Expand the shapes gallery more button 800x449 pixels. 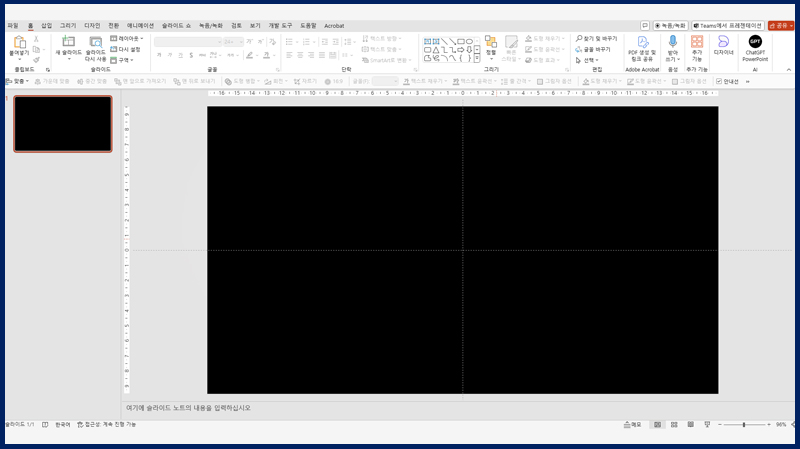pos(477,59)
